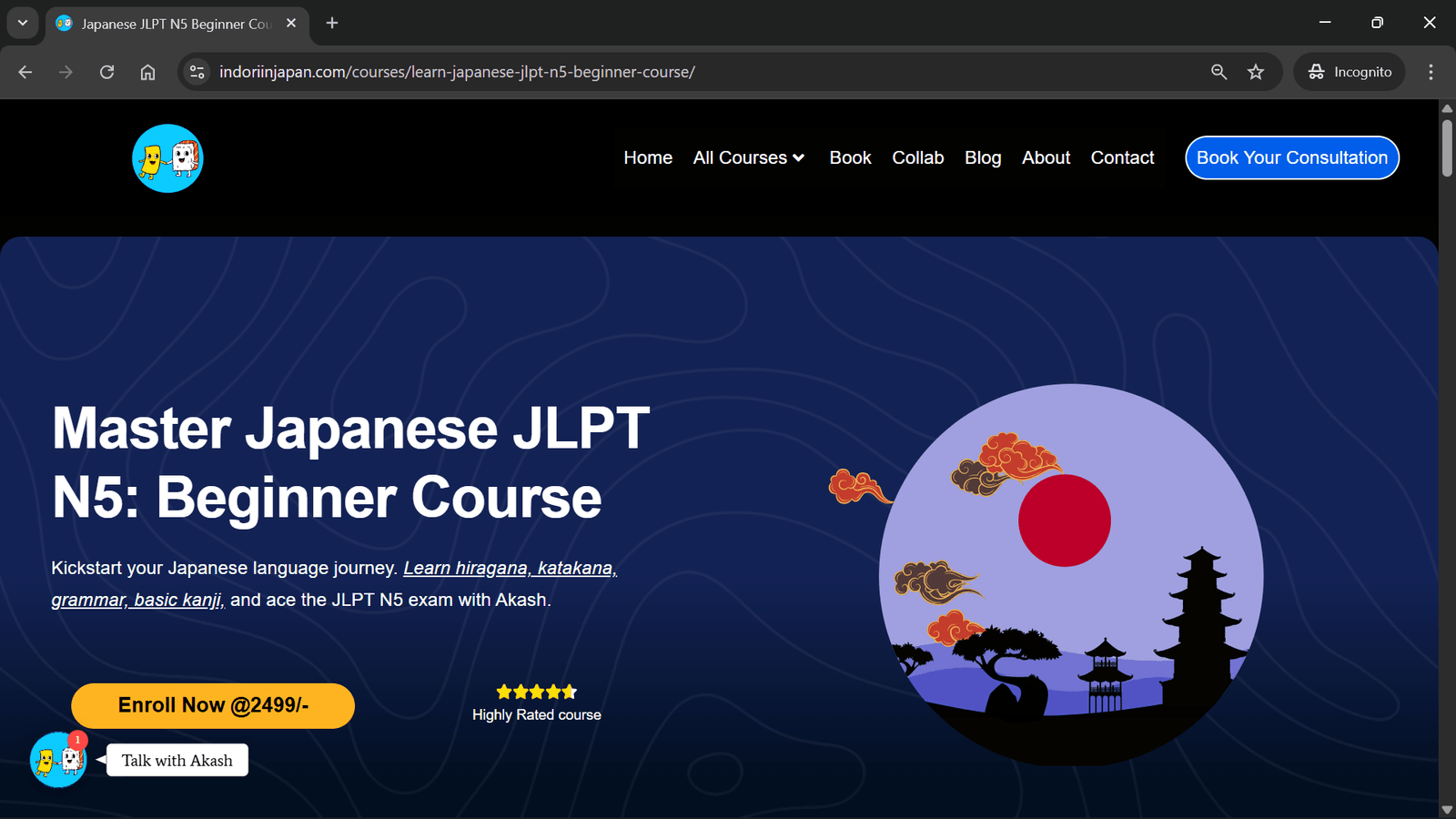The height and width of the screenshot is (819, 1456).
Task: Open the Blog menu item
Action: click(x=983, y=157)
